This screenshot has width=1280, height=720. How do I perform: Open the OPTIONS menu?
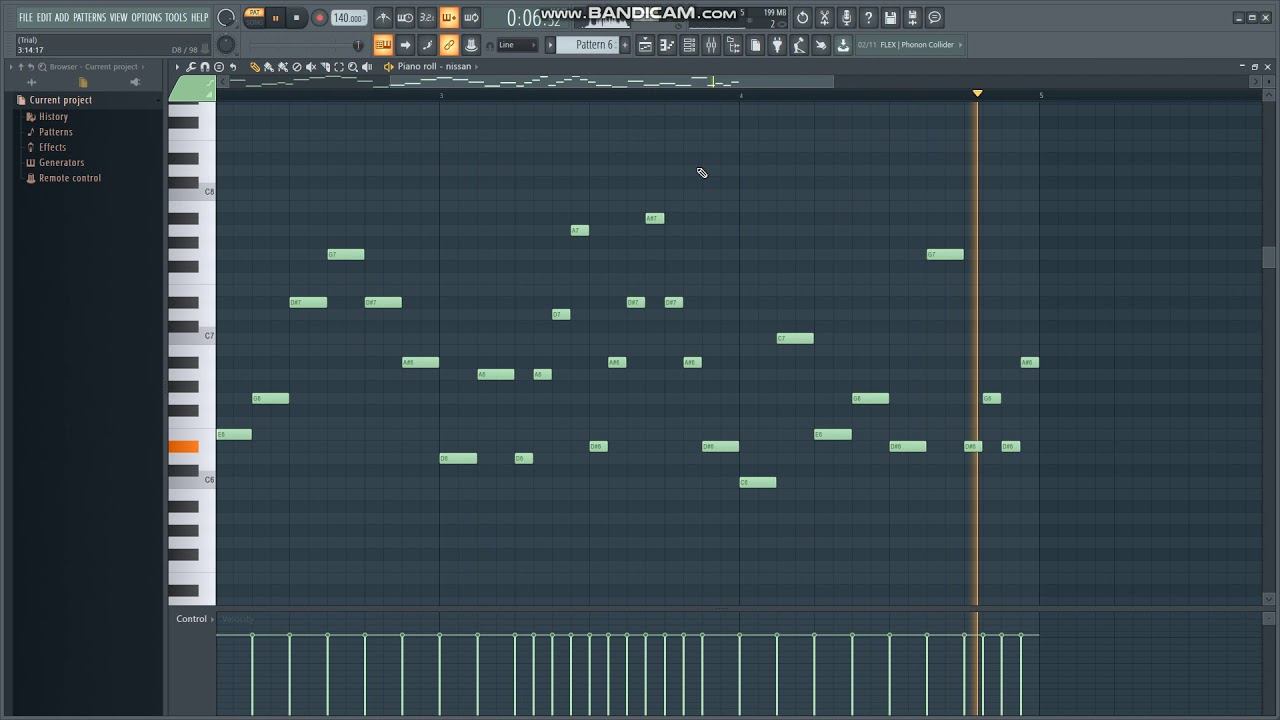(146, 17)
